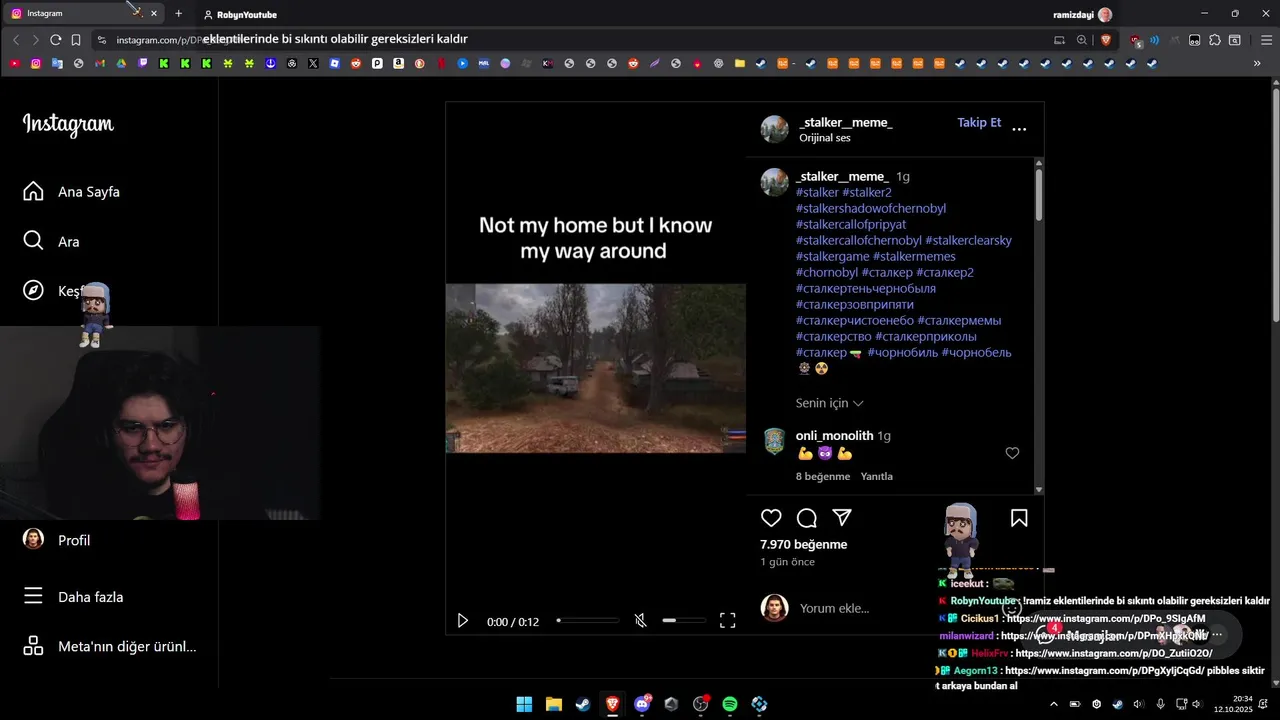
Task: Open the Windows Start menu
Action: coord(524,704)
